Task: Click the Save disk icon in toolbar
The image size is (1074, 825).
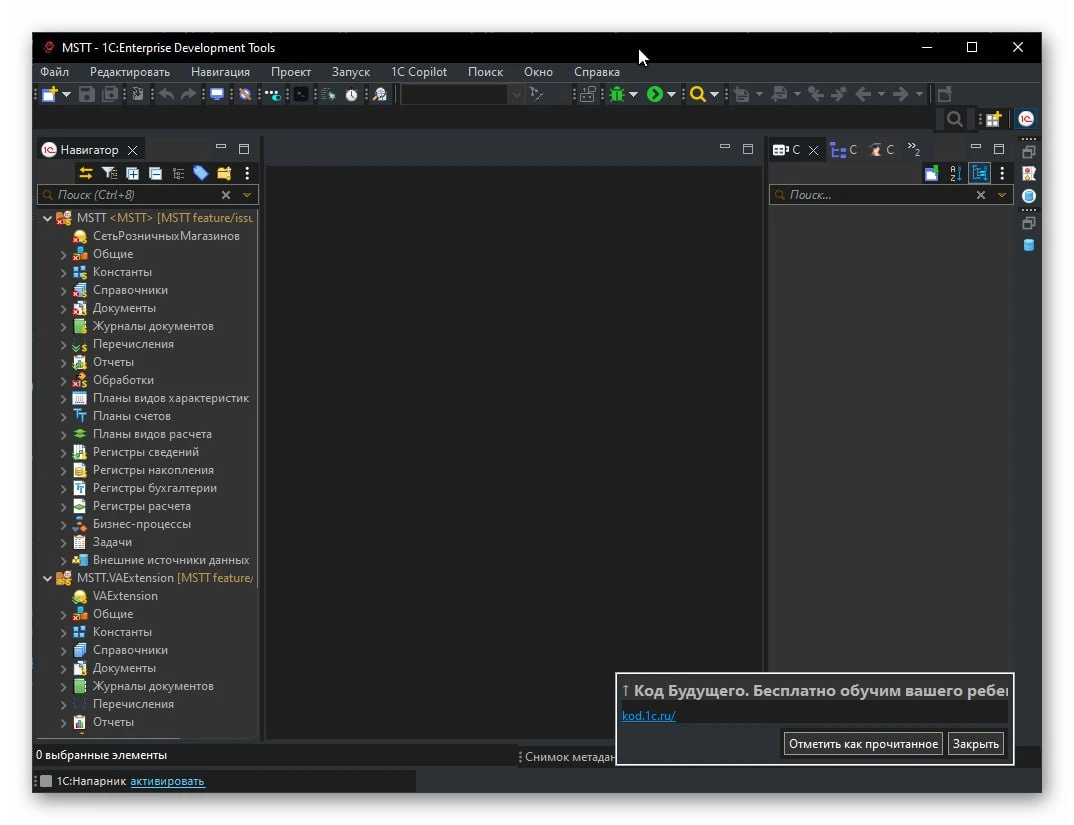Action: point(87,95)
